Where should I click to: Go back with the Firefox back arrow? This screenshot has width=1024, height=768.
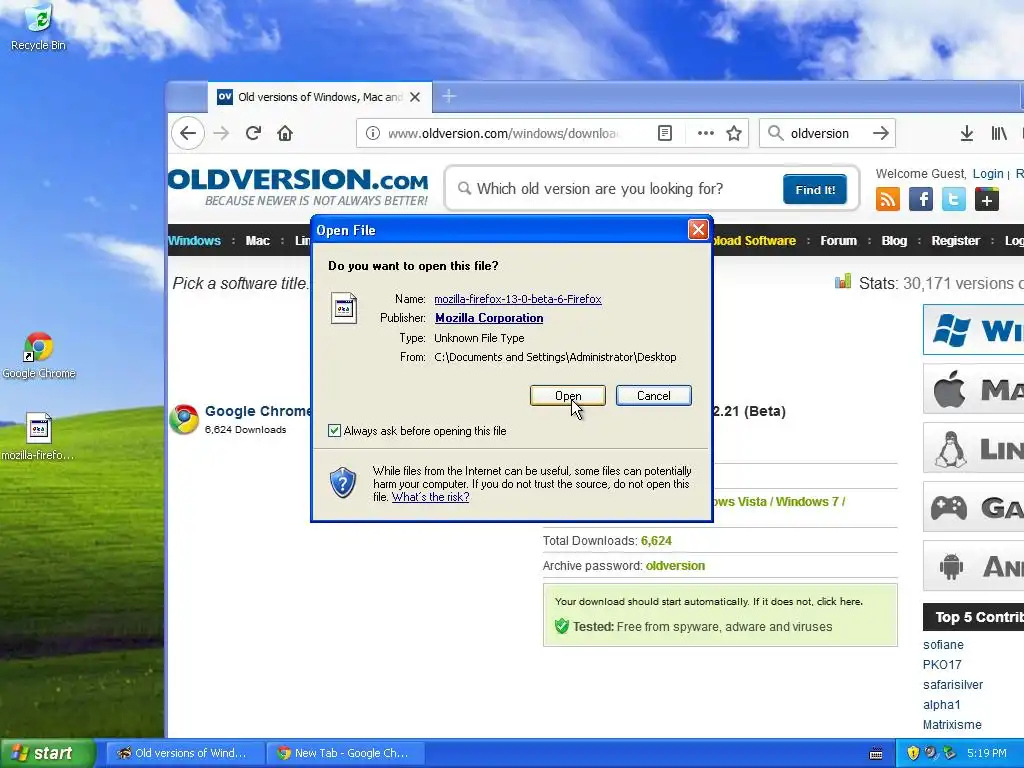[x=188, y=133]
